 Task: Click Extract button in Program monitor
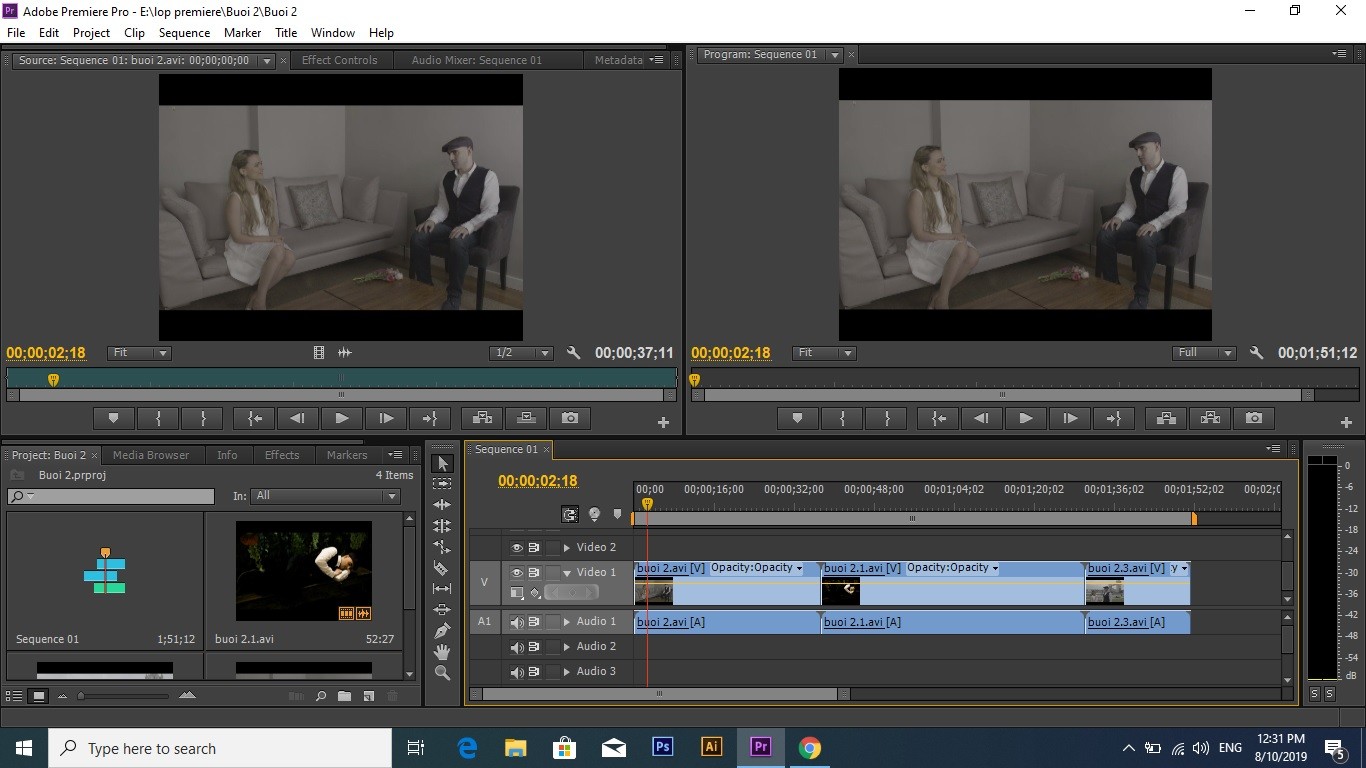(1210, 418)
